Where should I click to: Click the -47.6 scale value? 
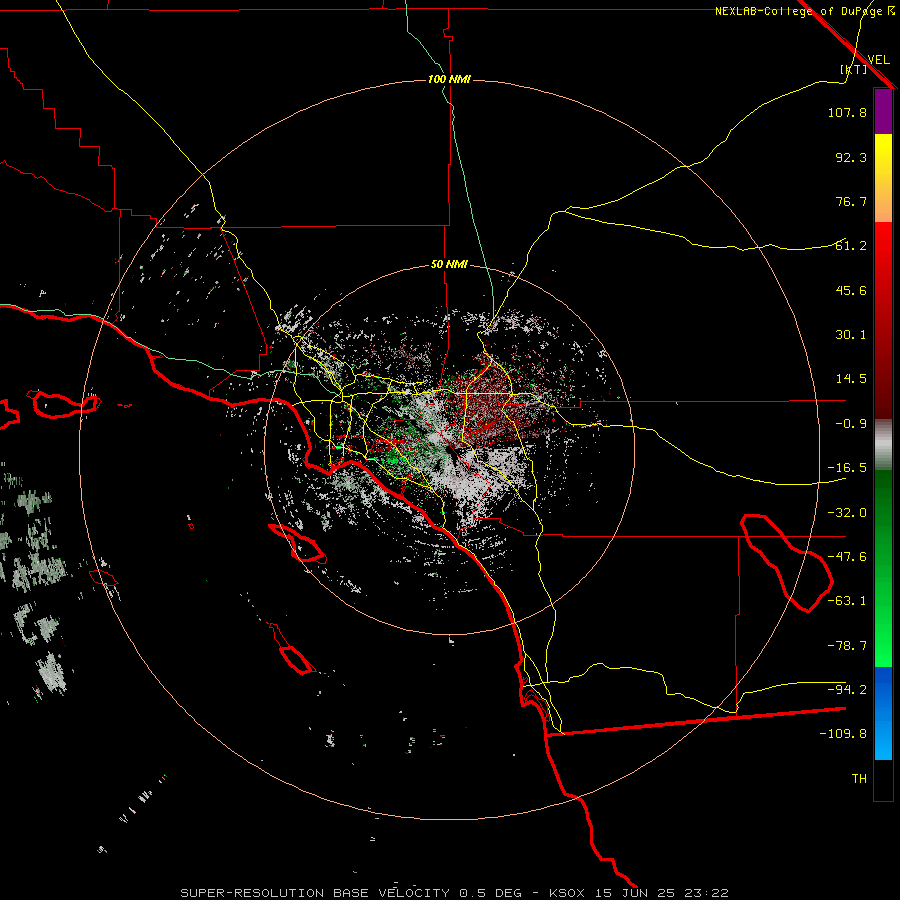pos(847,557)
